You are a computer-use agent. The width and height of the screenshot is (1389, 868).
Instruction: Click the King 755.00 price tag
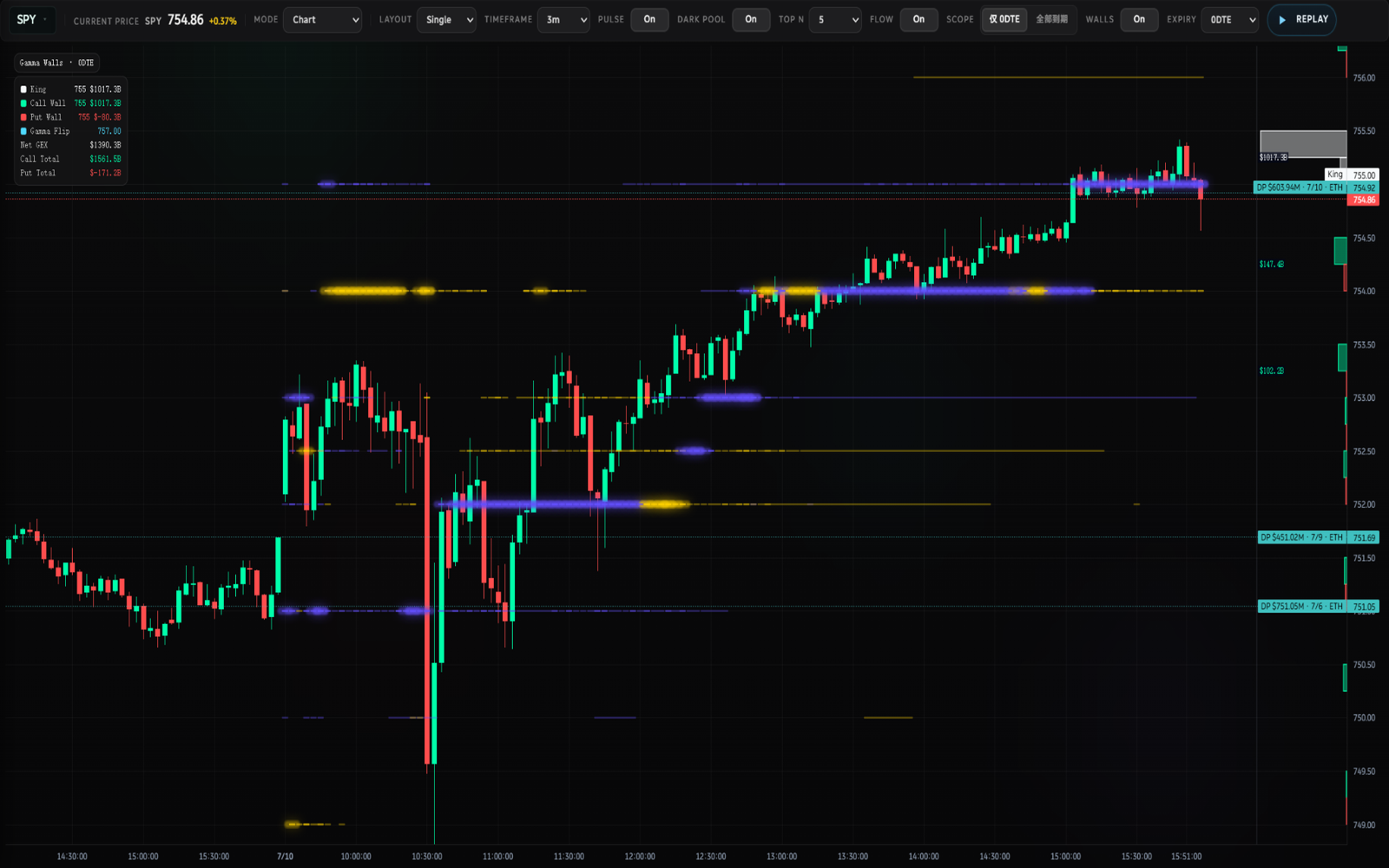[x=1352, y=174]
